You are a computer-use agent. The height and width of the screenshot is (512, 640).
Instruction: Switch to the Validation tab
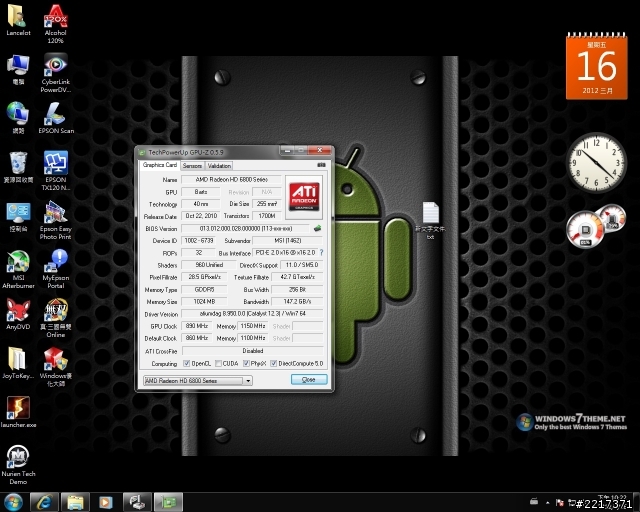coord(219,165)
